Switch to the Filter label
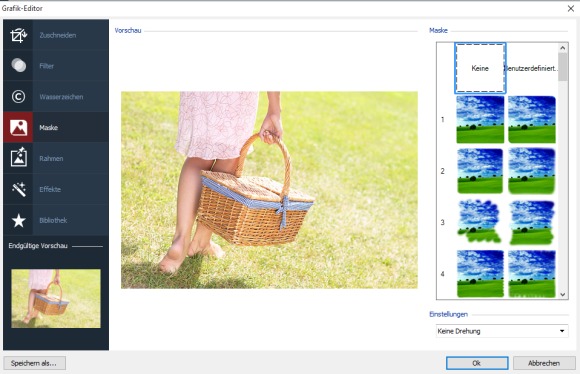Image resolution: width=580 pixels, height=374 pixels. point(47,66)
